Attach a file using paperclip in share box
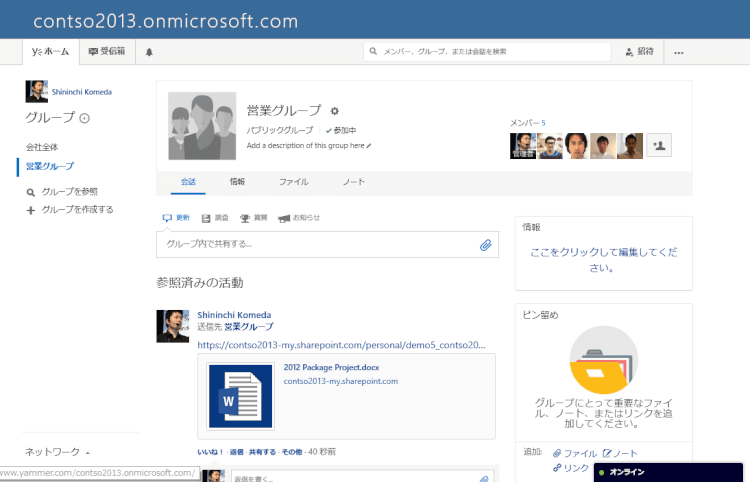Viewport: 750px width, 482px height. tap(485, 245)
